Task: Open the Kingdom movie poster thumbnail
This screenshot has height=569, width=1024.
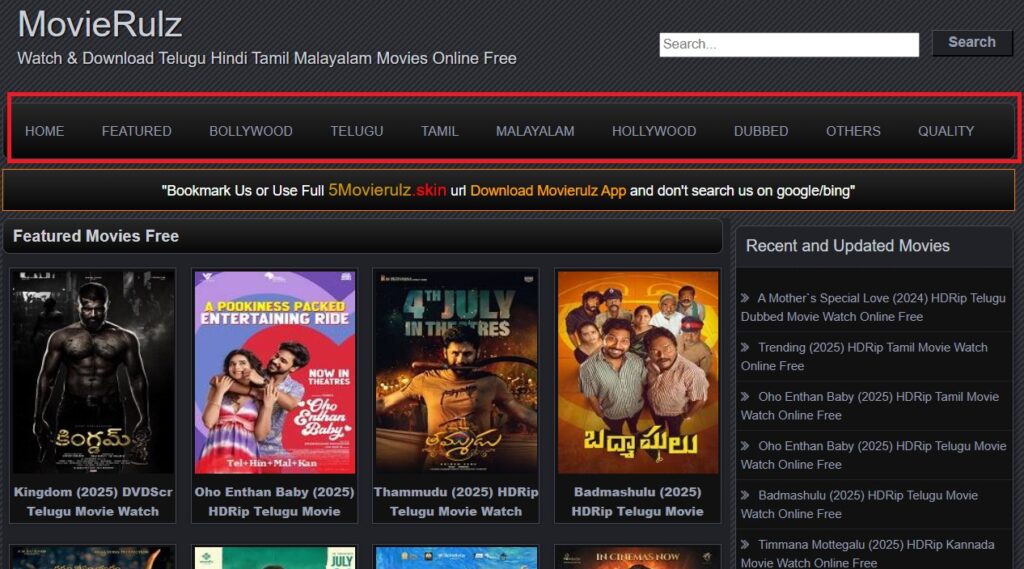Action: click(x=93, y=372)
